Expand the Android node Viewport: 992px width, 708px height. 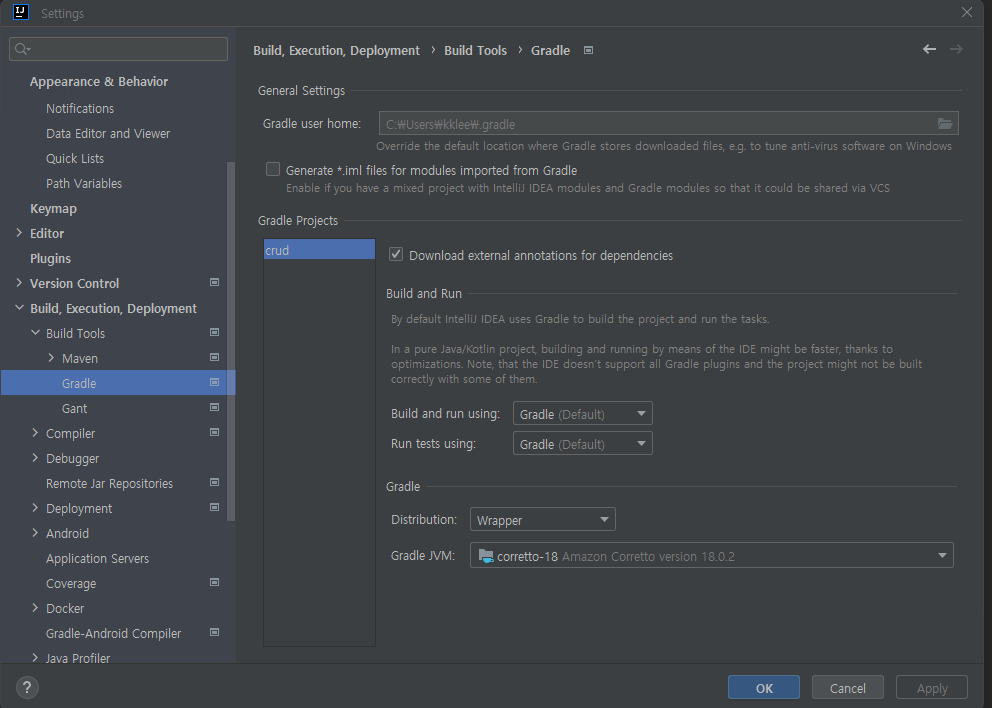tap(35, 533)
